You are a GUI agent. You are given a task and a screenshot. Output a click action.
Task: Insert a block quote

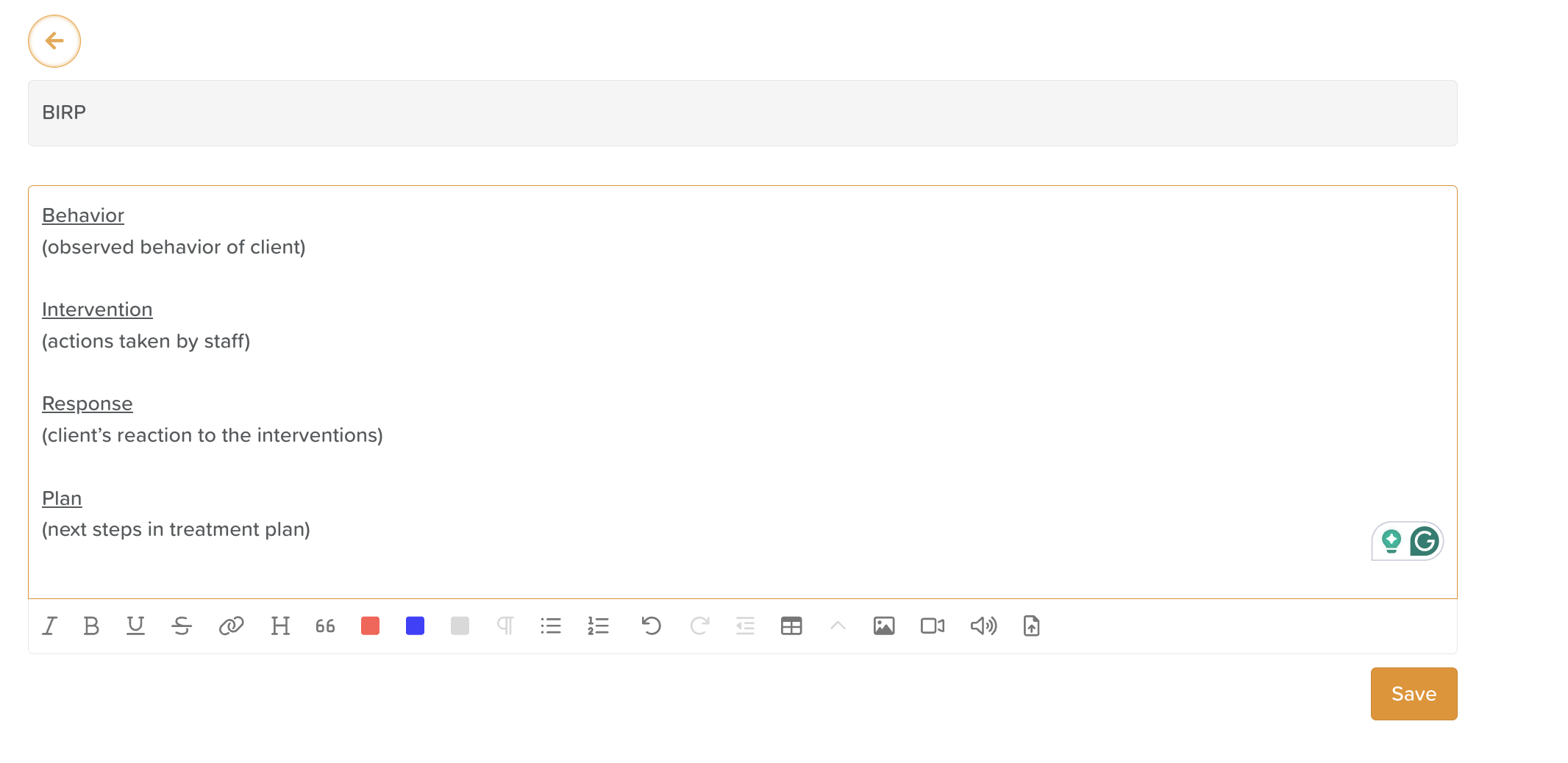[325, 626]
